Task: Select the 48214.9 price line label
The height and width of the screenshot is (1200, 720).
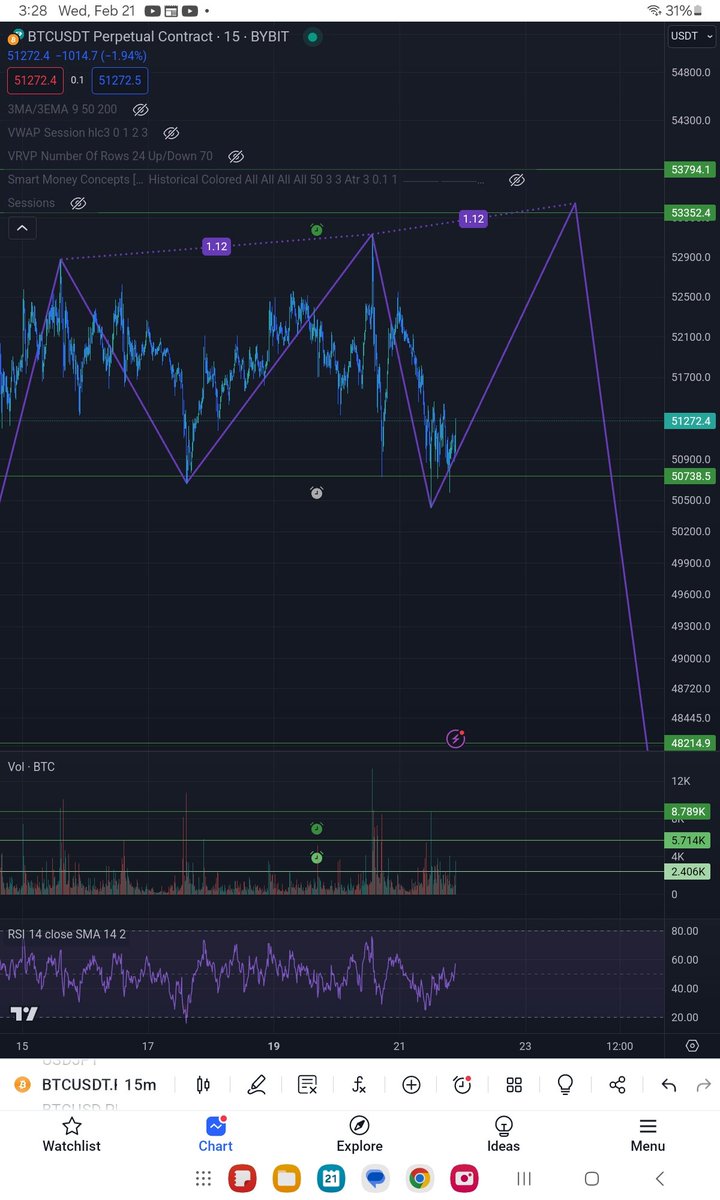Action: pyautogui.click(x=692, y=744)
